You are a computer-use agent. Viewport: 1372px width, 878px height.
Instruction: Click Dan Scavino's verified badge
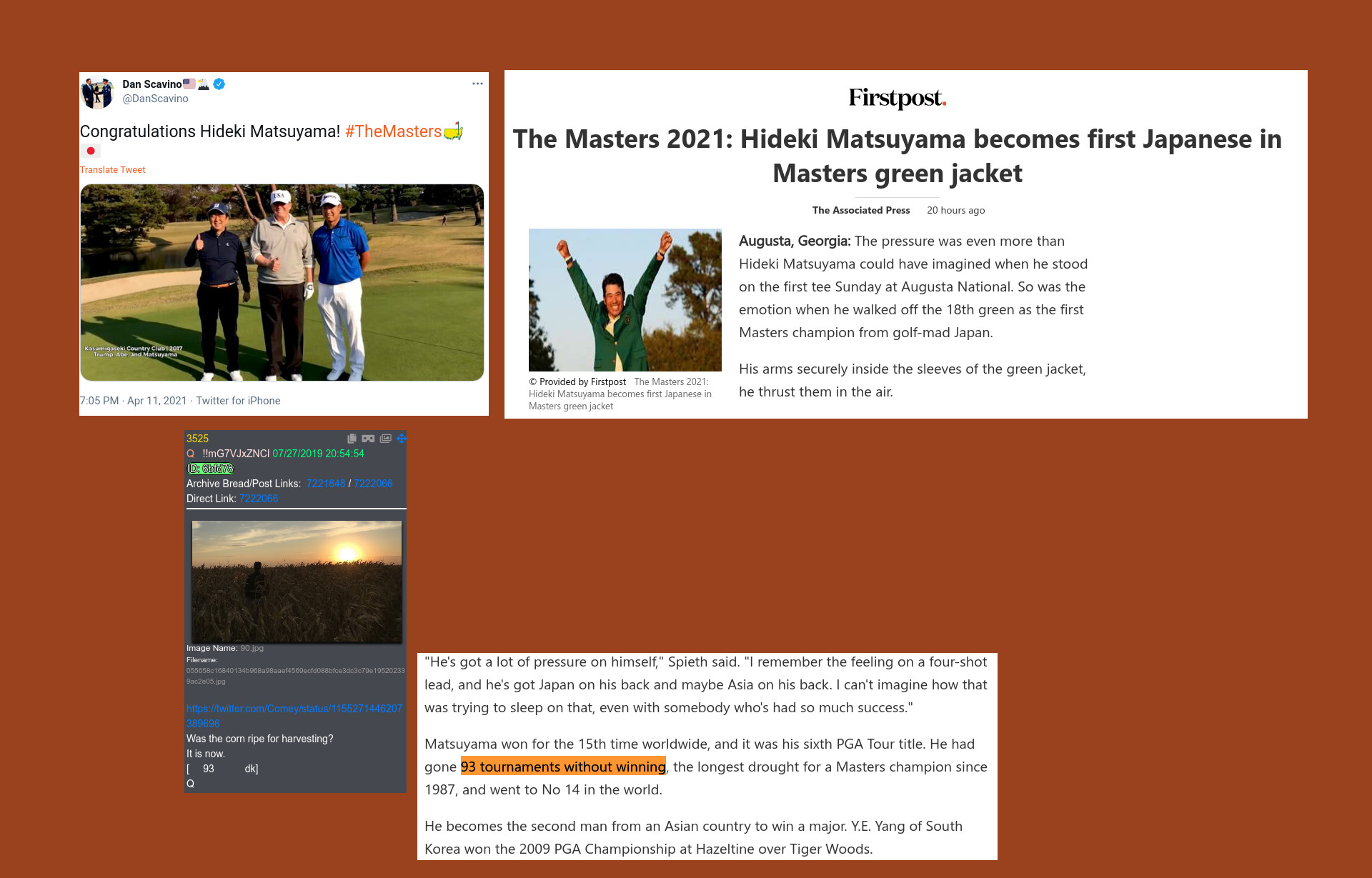[x=219, y=84]
